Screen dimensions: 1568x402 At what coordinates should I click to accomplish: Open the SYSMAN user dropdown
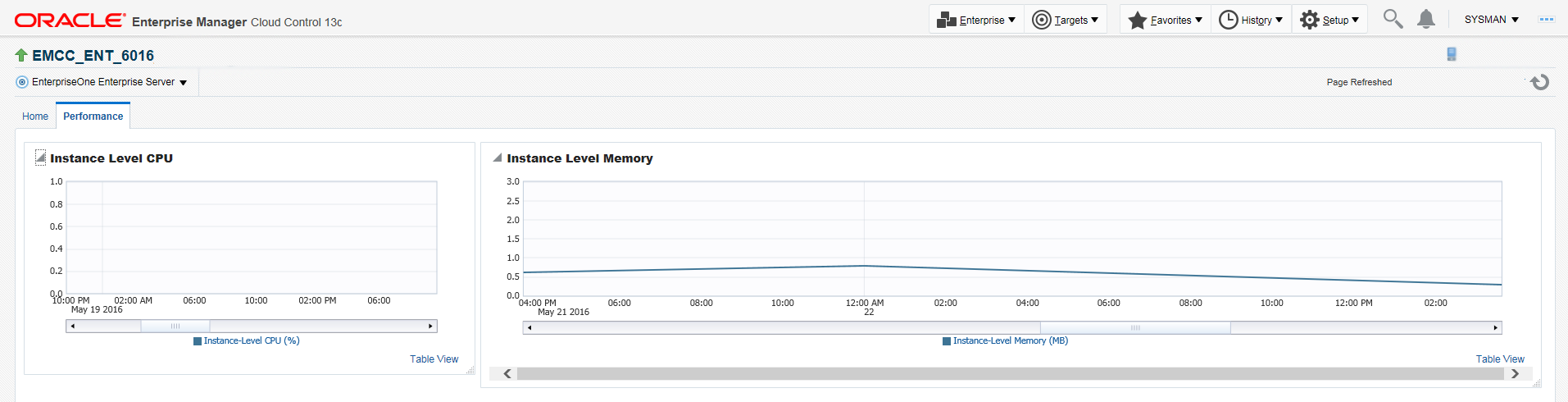click(1491, 20)
